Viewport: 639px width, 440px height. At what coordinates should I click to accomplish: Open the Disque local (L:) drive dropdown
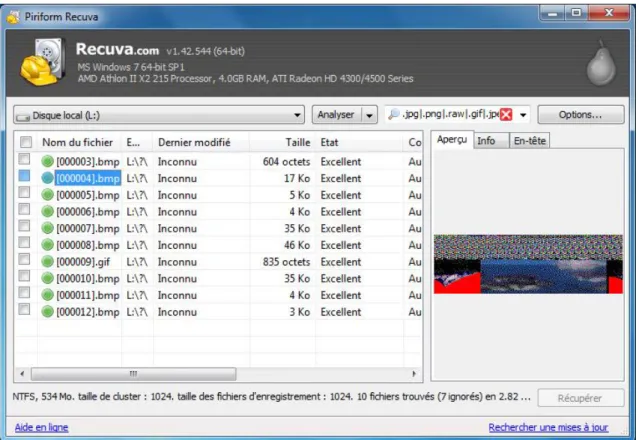pyautogui.click(x=159, y=115)
